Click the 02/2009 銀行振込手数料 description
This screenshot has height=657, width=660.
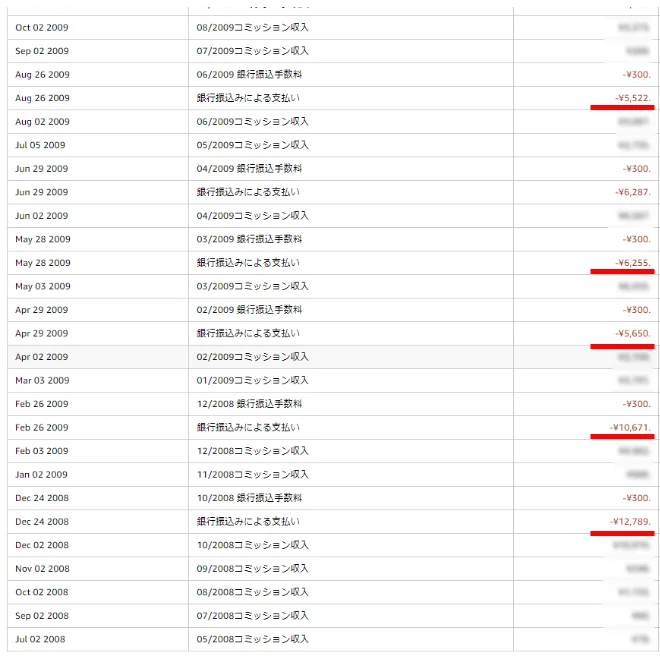click(x=249, y=310)
